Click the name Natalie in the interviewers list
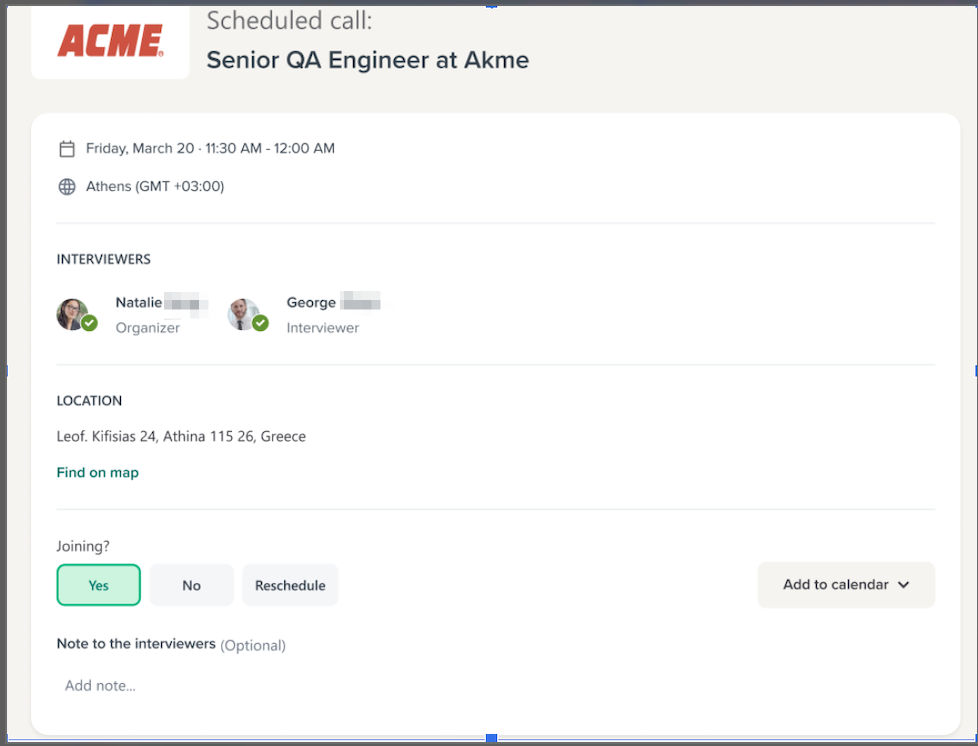The height and width of the screenshot is (746, 978). click(139, 303)
